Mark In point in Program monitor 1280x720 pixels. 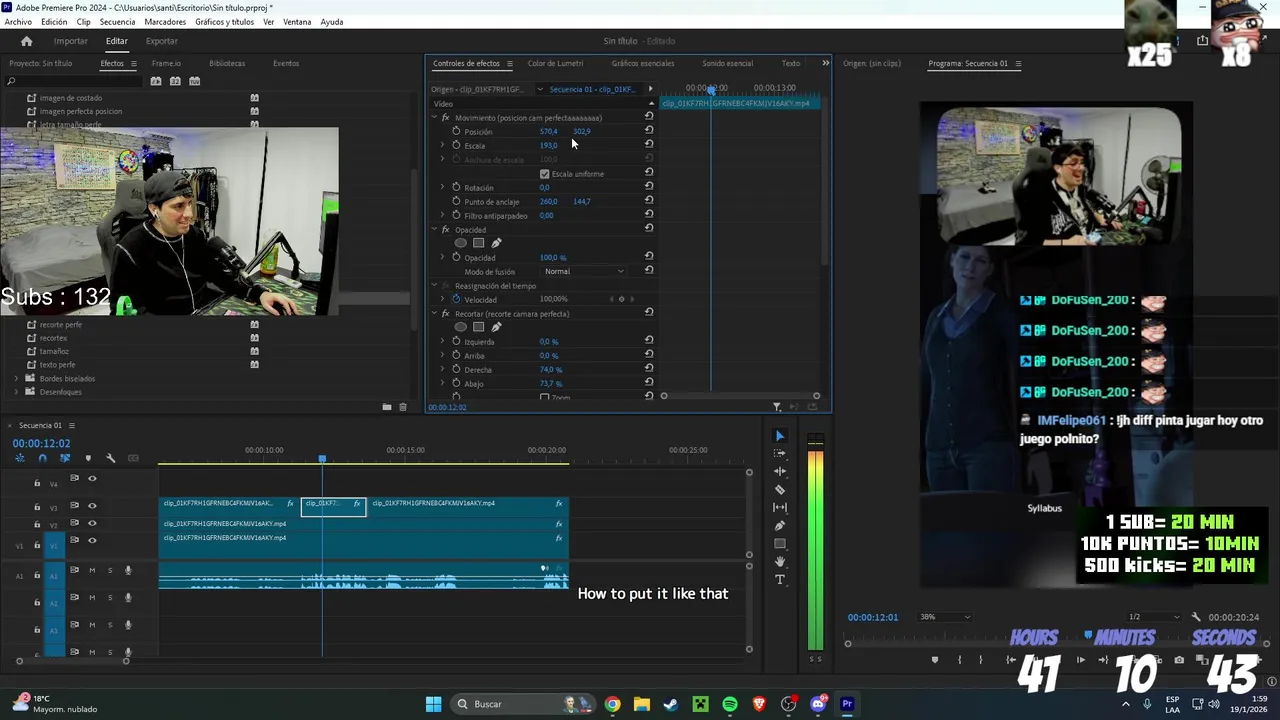point(959,660)
